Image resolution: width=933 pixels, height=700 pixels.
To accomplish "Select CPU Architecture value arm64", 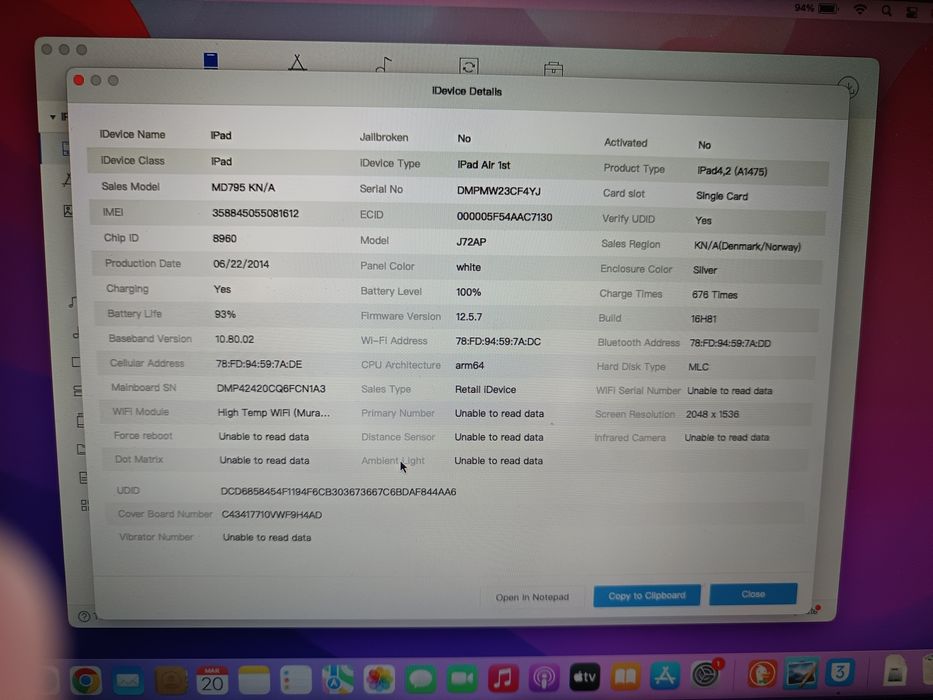I will [x=469, y=365].
